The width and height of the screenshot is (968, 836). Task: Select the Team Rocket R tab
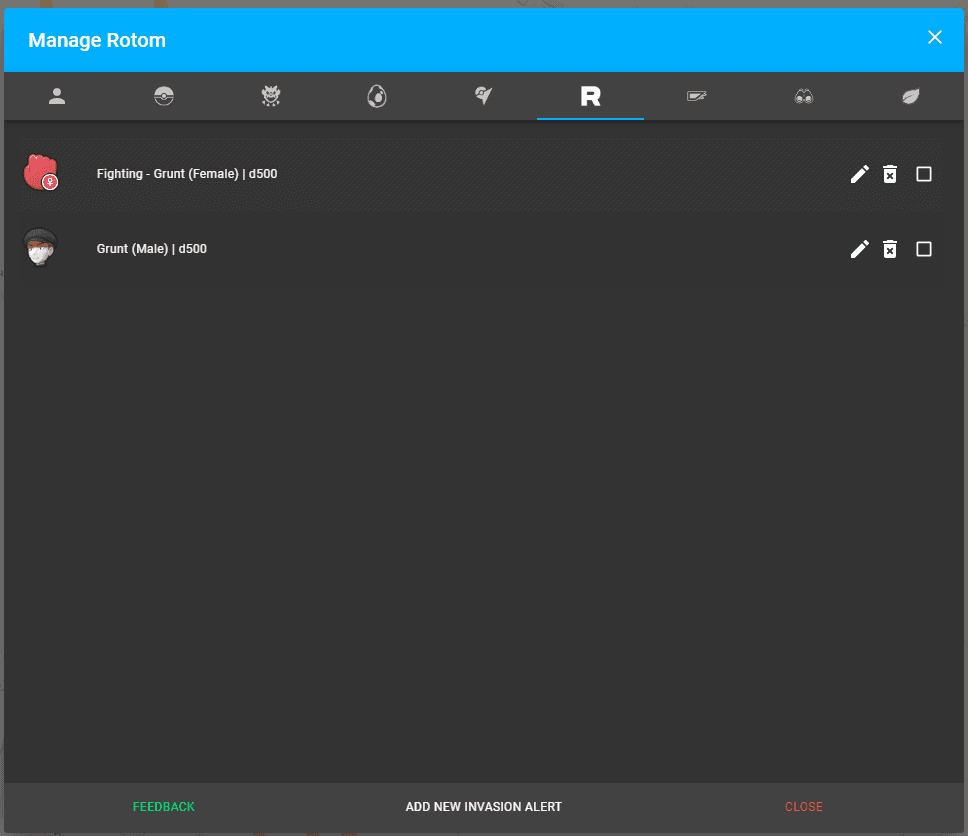(590, 97)
